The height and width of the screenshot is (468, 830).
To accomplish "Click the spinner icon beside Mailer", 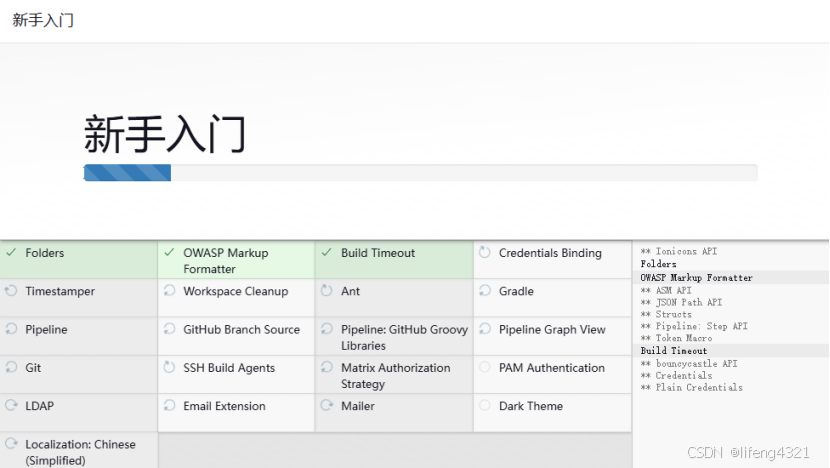I will 327,406.
